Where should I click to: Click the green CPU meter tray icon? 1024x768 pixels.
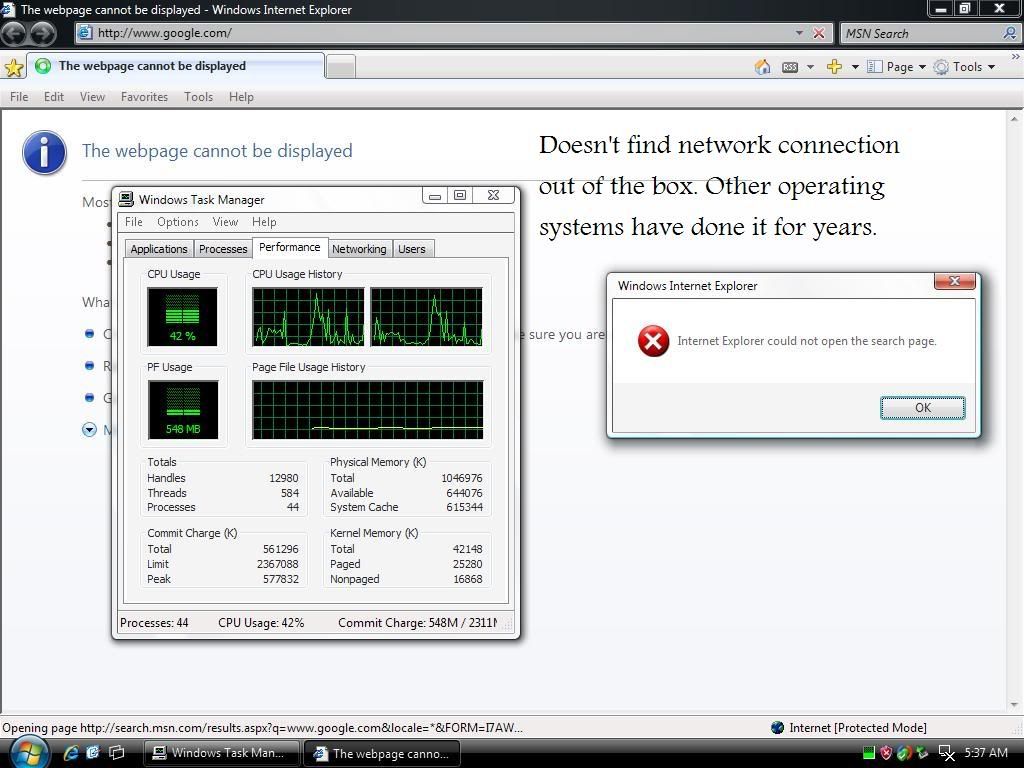pos(868,753)
